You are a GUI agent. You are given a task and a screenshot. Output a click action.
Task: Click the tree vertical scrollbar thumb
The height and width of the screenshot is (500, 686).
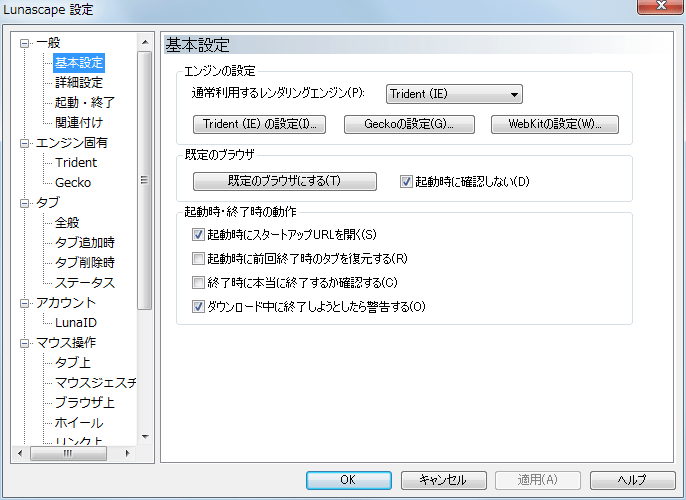tap(145, 180)
